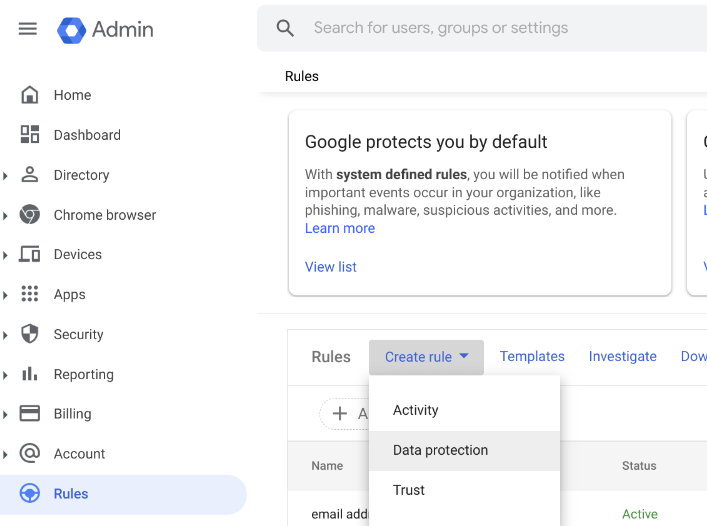Open Home in the sidebar

point(72,95)
